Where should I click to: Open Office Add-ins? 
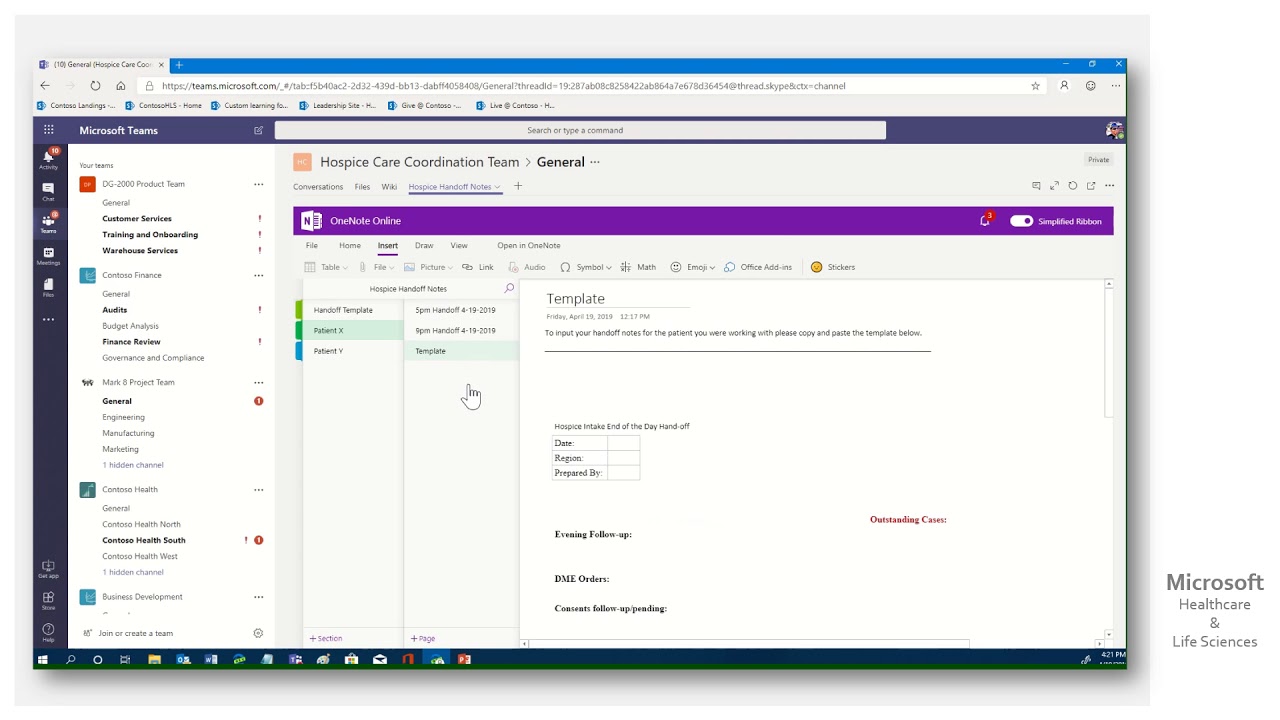pyautogui.click(x=758, y=267)
